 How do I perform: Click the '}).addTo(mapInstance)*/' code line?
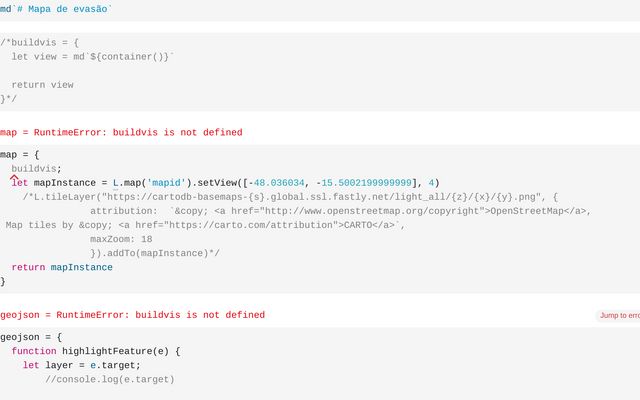coord(154,253)
